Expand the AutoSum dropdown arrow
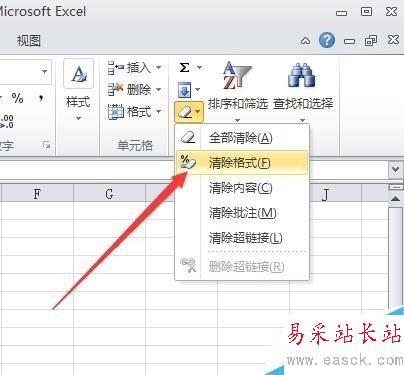This screenshot has height=375, width=404. (x=199, y=68)
